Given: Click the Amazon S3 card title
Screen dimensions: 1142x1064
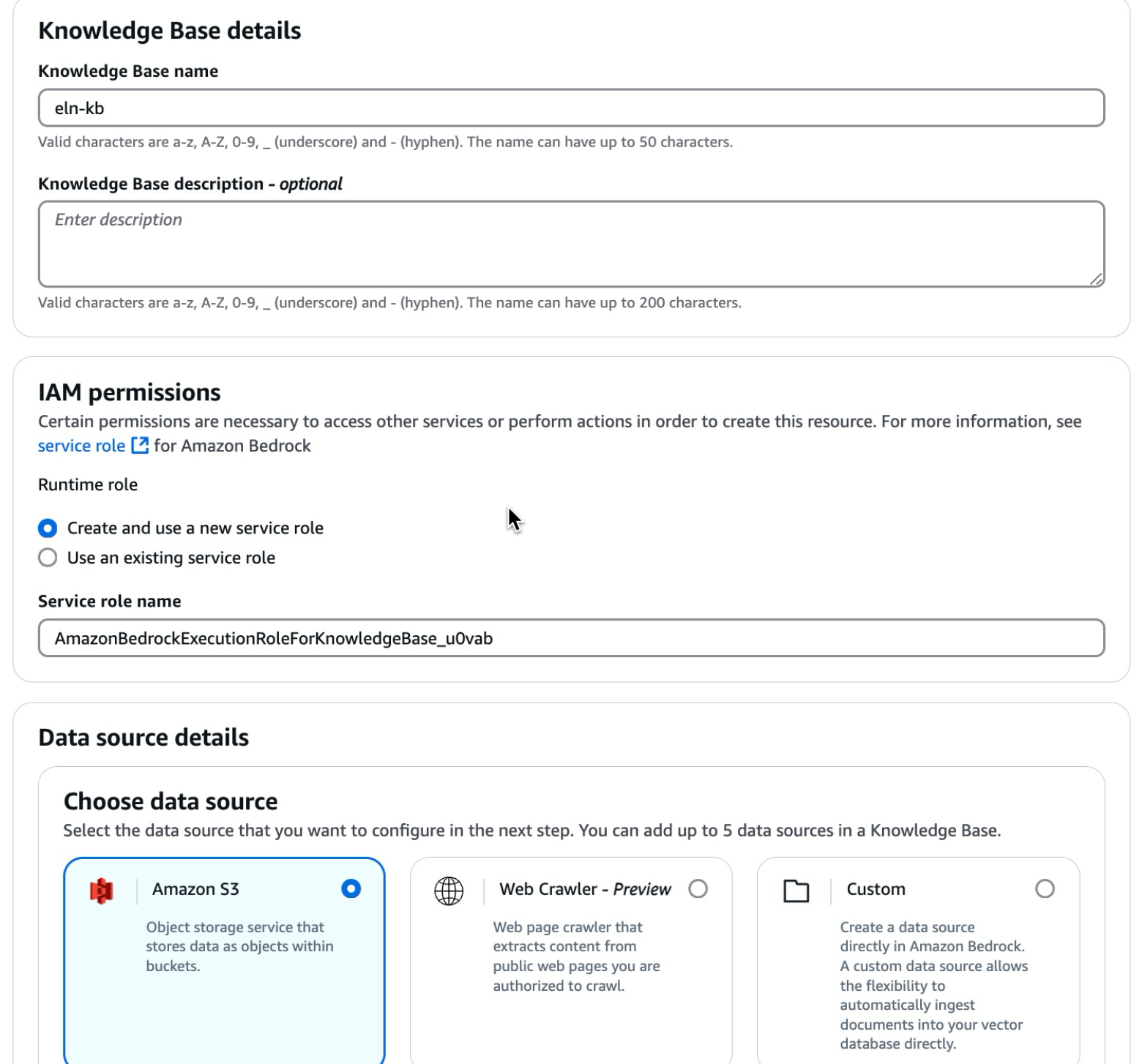Looking at the screenshot, I should point(195,889).
